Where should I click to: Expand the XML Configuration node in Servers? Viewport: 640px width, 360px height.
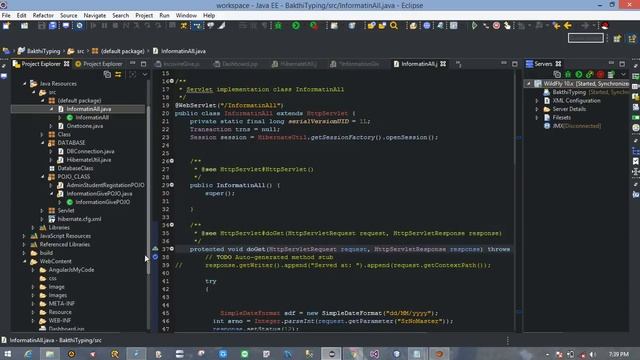(537, 100)
